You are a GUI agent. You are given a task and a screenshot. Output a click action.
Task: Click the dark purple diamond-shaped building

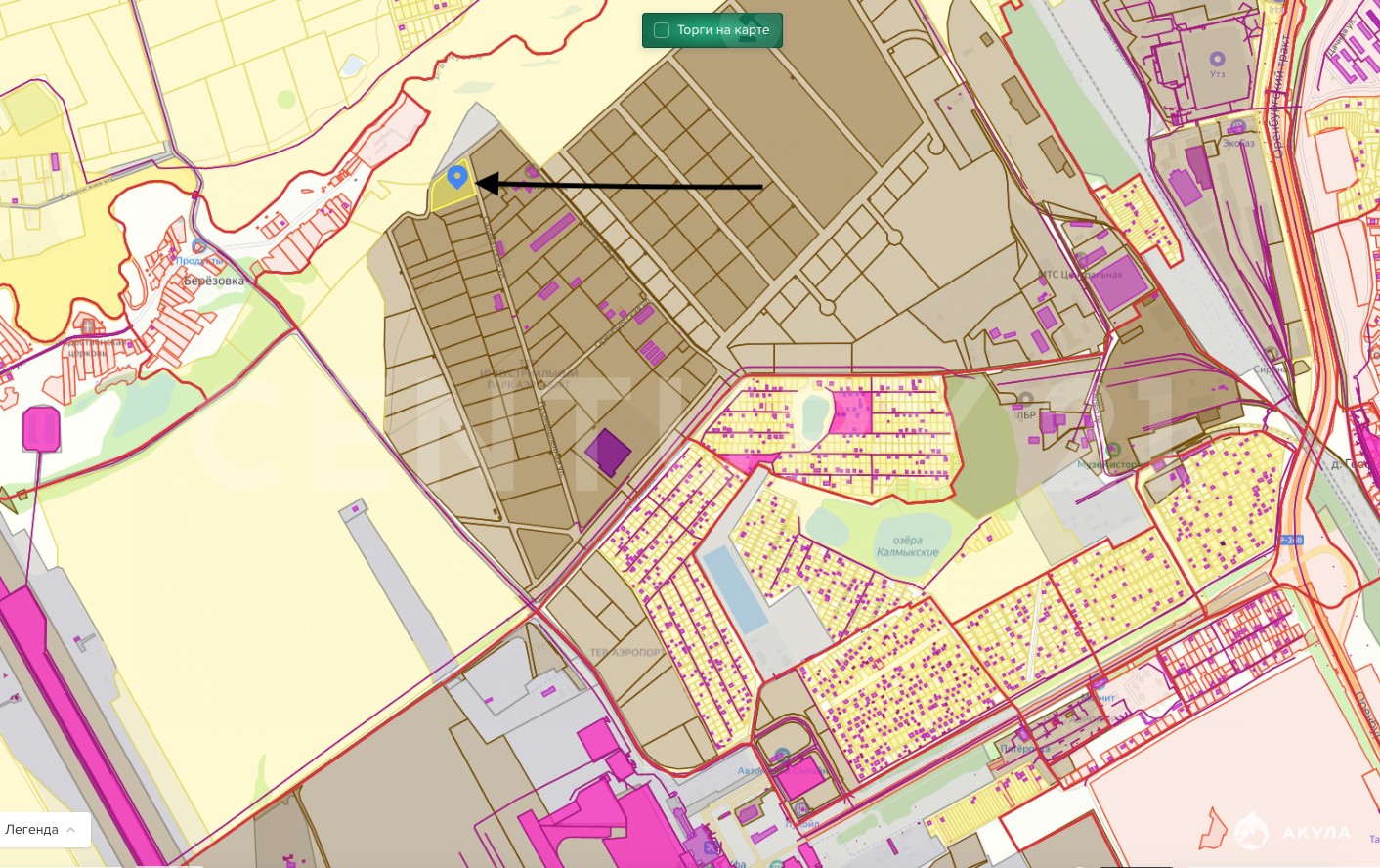pyautogui.click(x=608, y=453)
